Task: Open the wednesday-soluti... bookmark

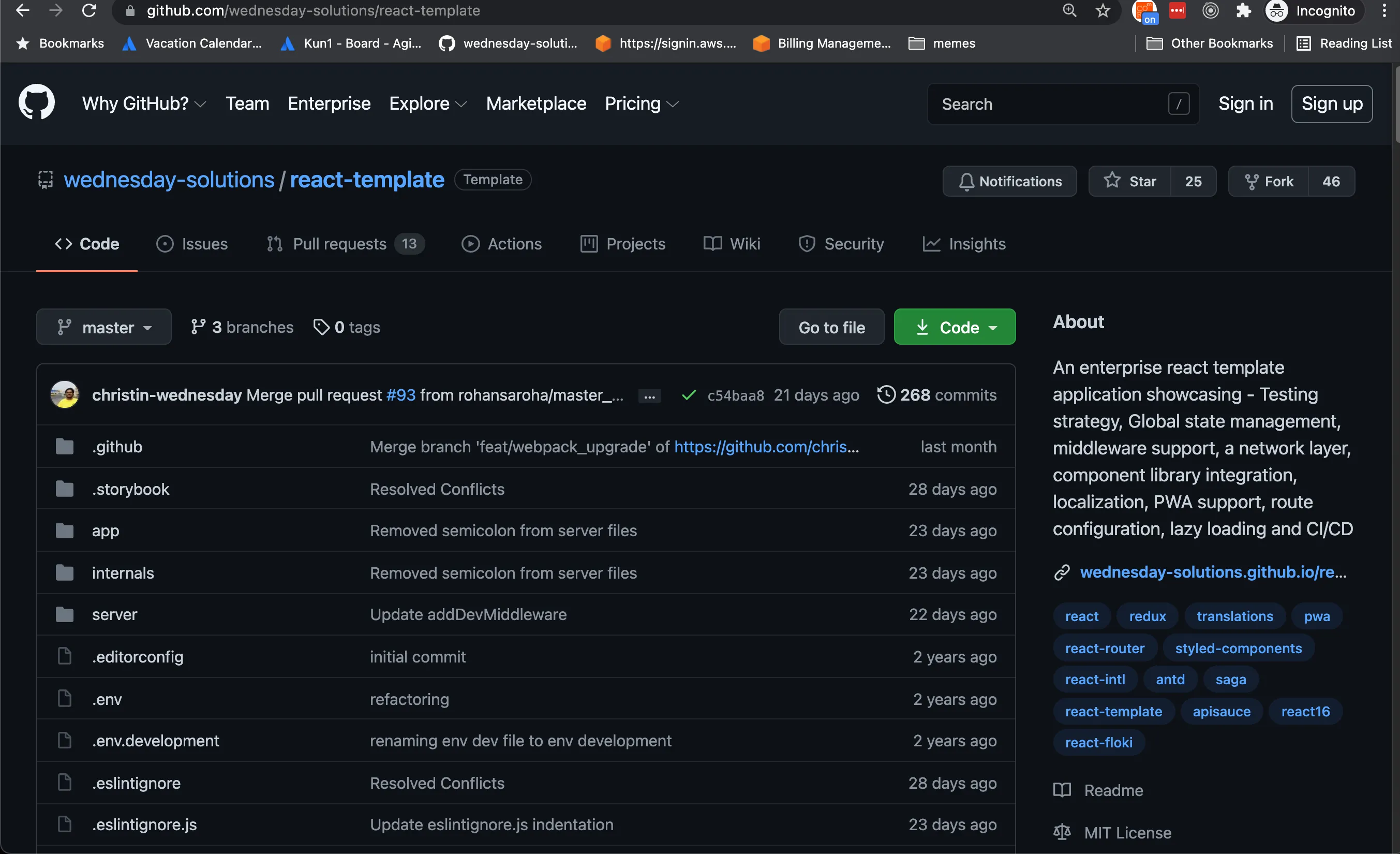Action: 508,43
